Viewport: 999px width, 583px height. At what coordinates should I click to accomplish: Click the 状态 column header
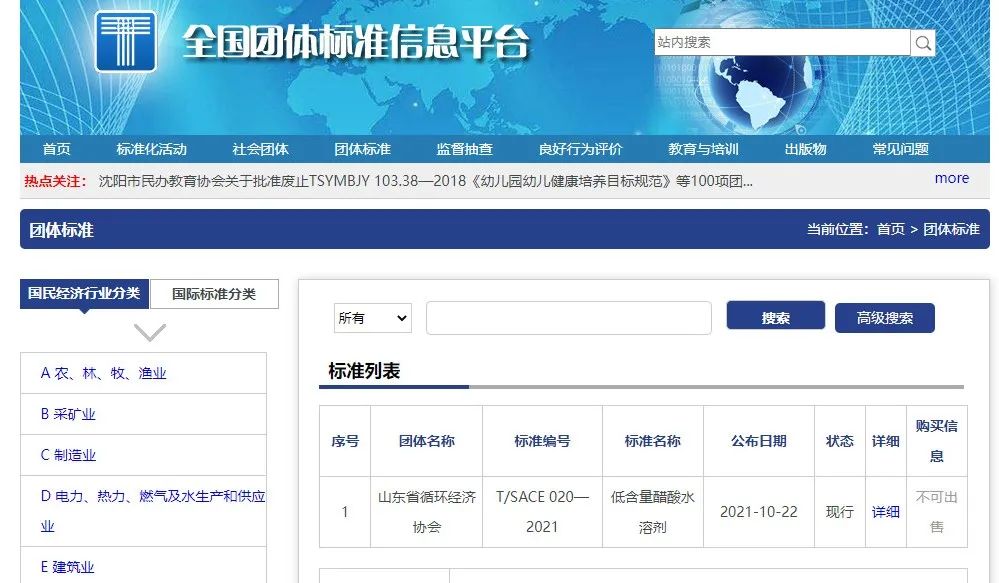[840, 441]
